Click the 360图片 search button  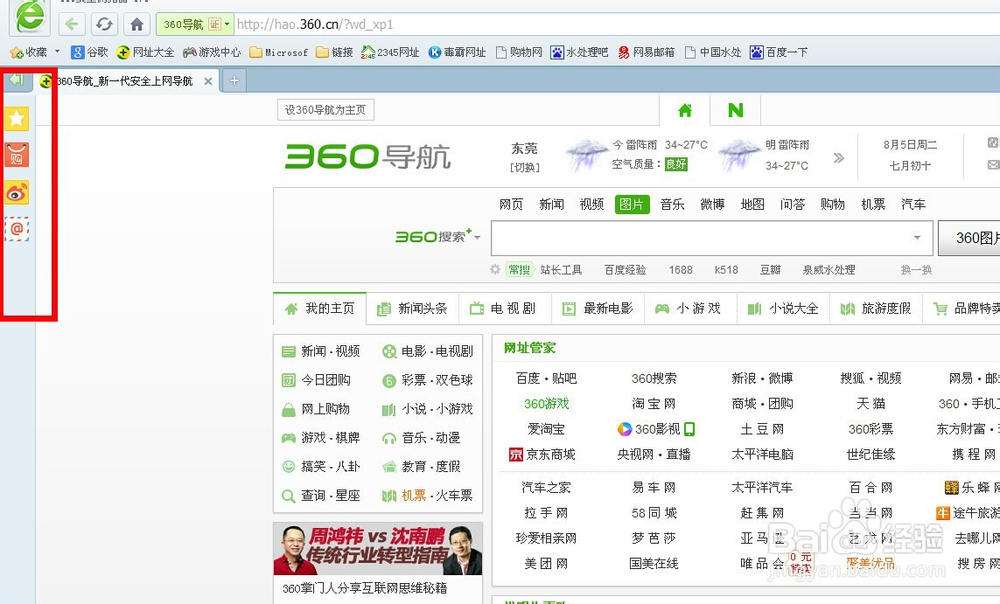(969, 238)
